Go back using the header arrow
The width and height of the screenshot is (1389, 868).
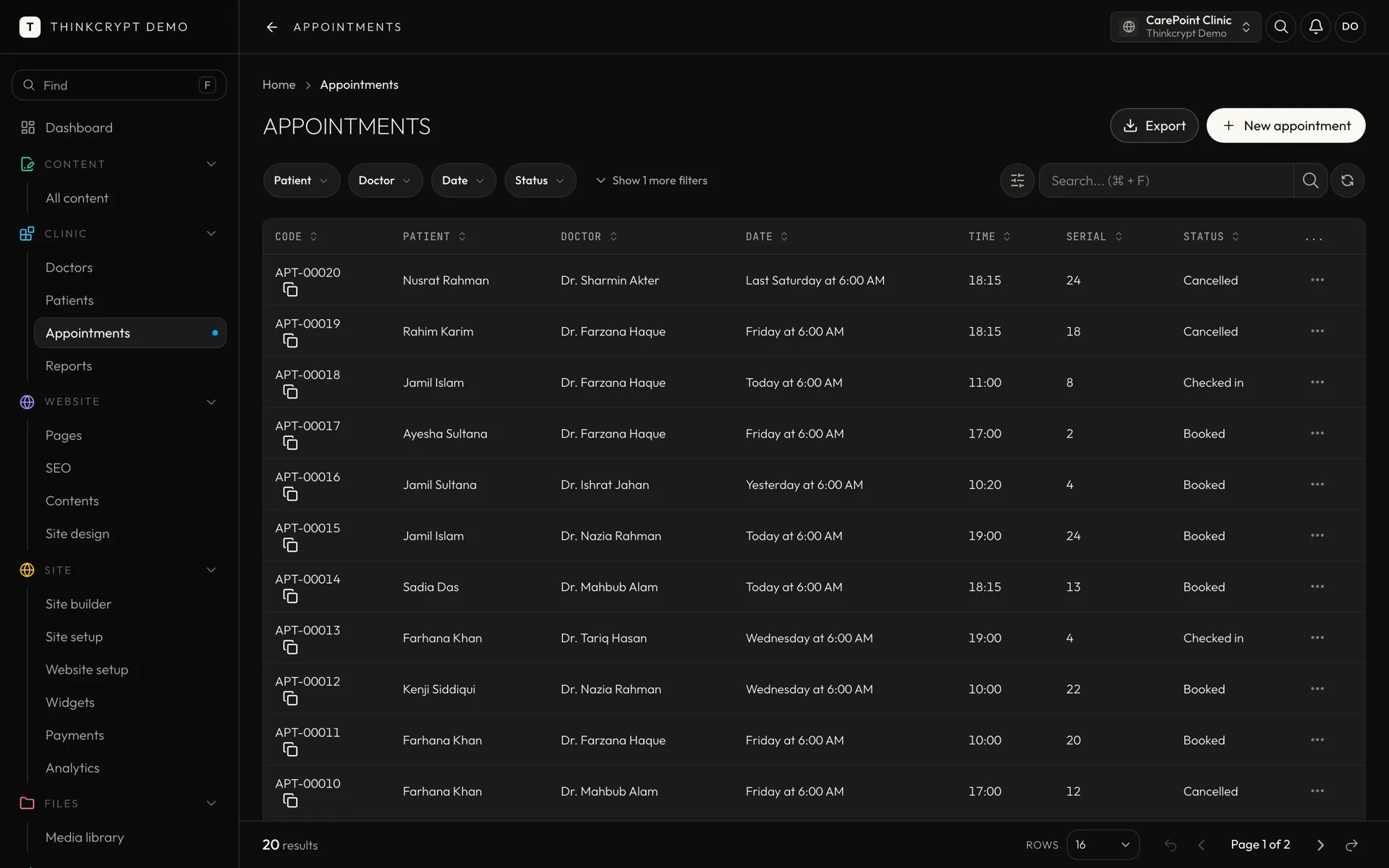pyautogui.click(x=272, y=27)
